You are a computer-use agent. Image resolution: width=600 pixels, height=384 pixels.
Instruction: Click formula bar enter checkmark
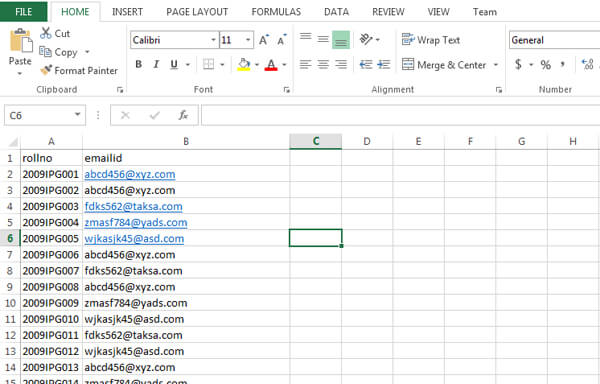click(155, 115)
